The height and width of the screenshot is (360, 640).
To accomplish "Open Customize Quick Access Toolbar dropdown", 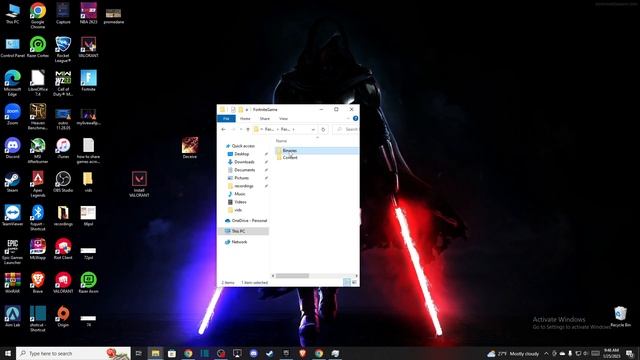I will tap(247, 110).
